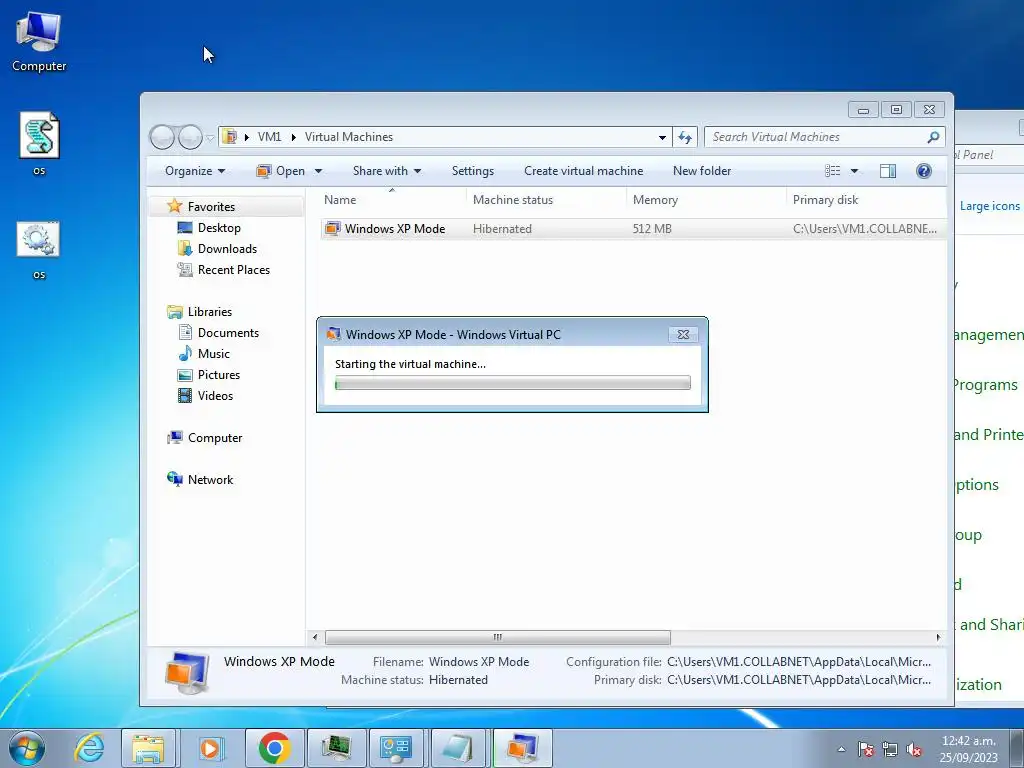This screenshot has height=768, width=1024.
Task: Click Settings in the toolbar
Action: coord(473,171)
